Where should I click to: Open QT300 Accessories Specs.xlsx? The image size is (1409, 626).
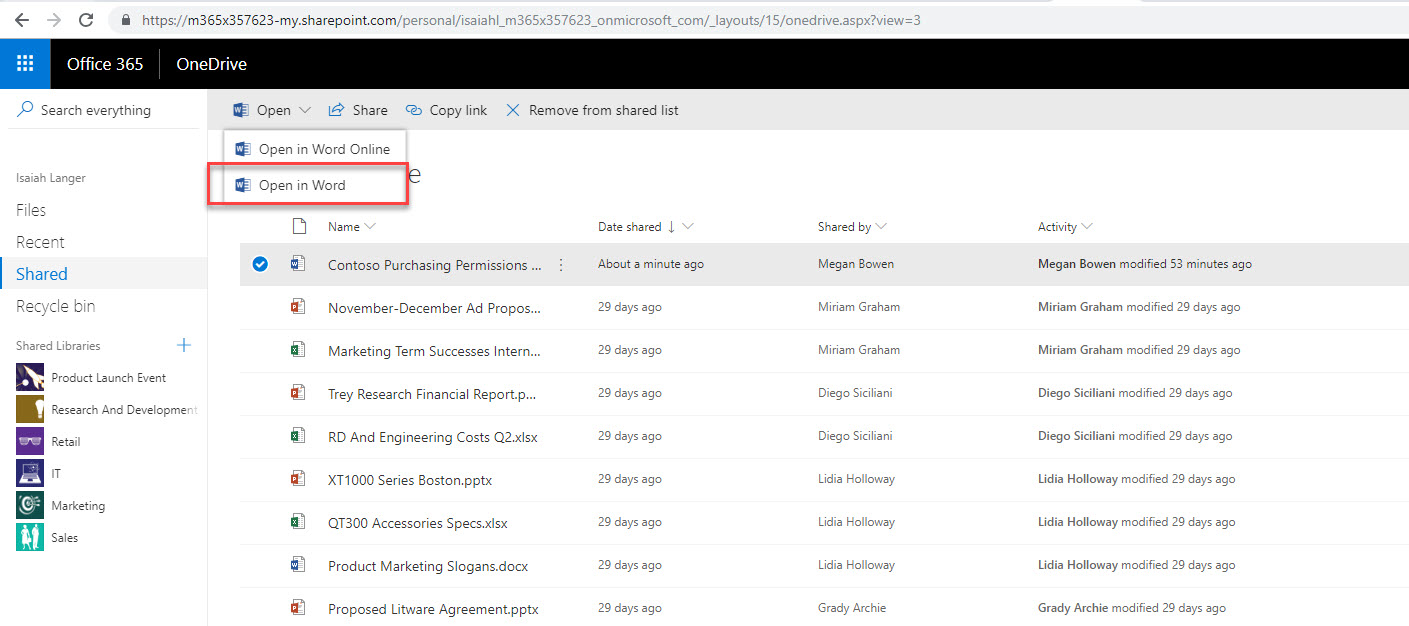click(418, 523)
